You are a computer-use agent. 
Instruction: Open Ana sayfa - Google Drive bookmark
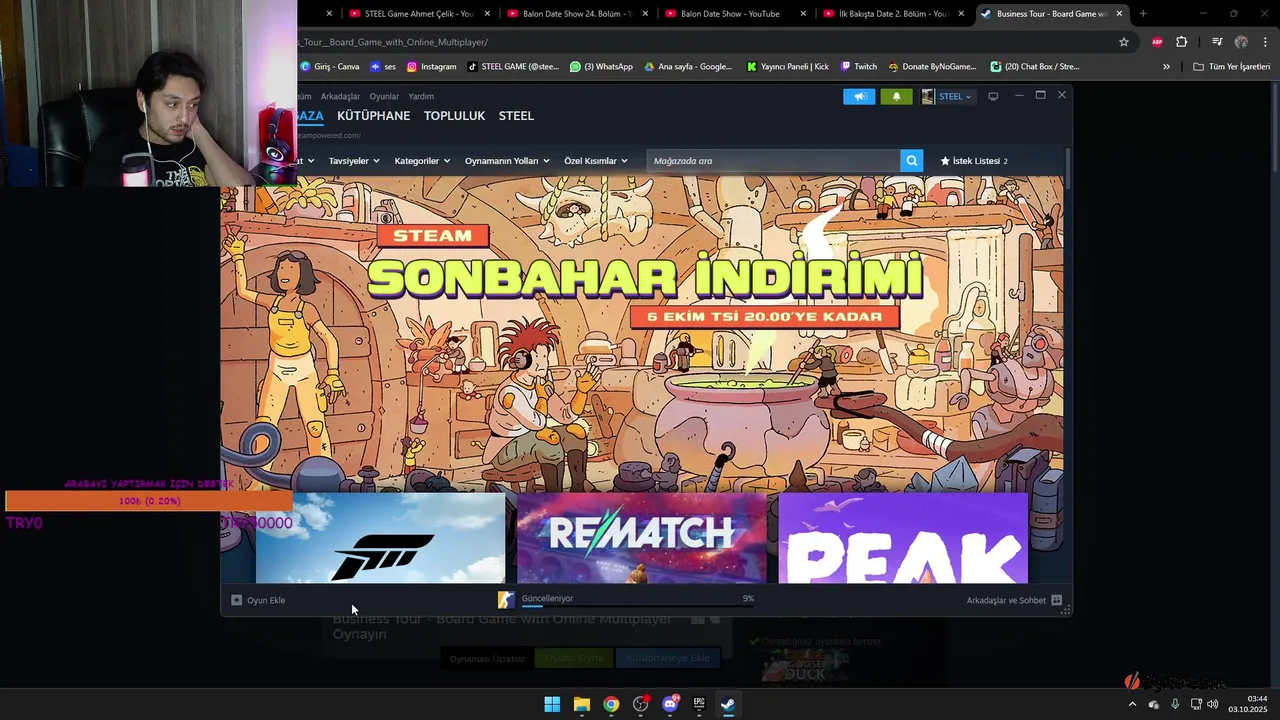688,67
